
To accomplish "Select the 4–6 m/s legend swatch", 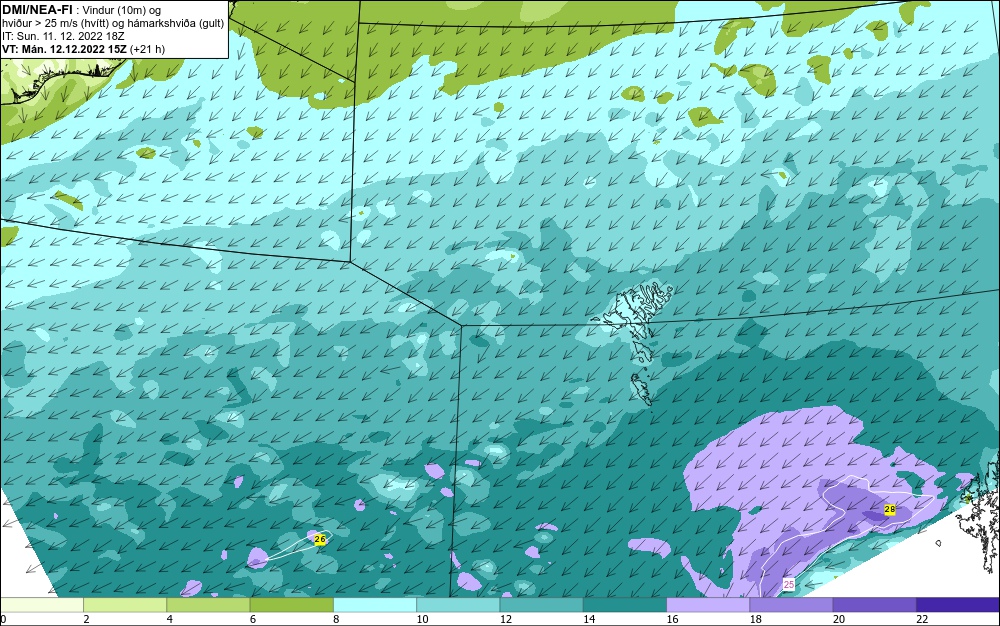I will tap(209, 605).
